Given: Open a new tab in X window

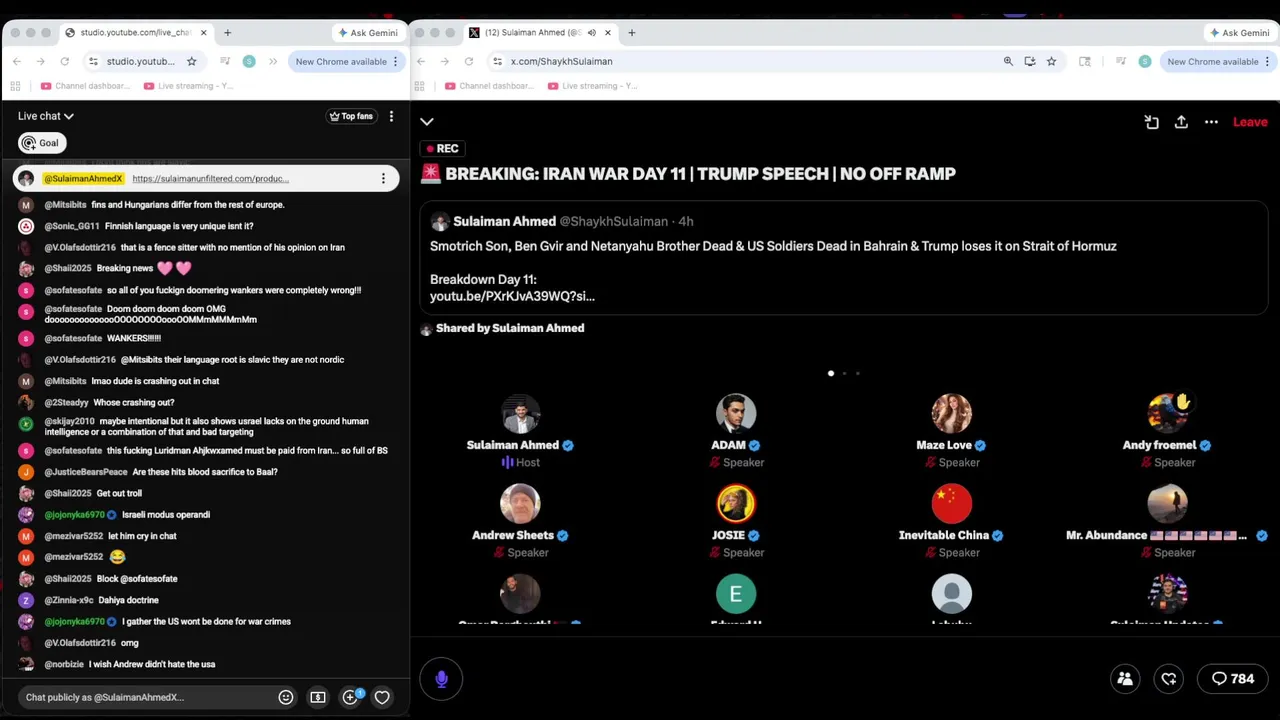Looking at the screenshot, I should (x=632, y=33).
